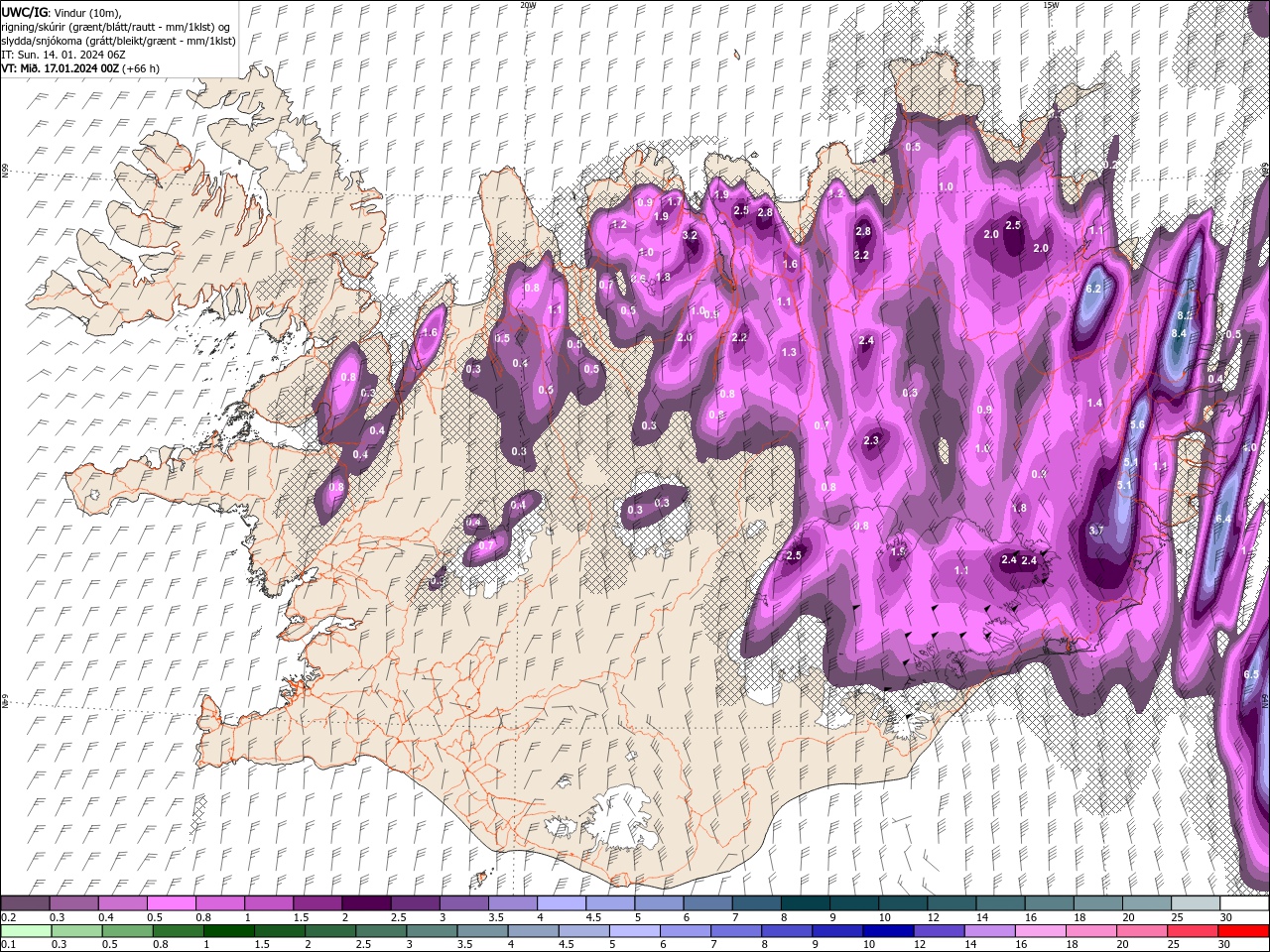Click the 8.4 snowfall value on the map
Viewport: 1270px width, 952px height.
pos(1179,333)
